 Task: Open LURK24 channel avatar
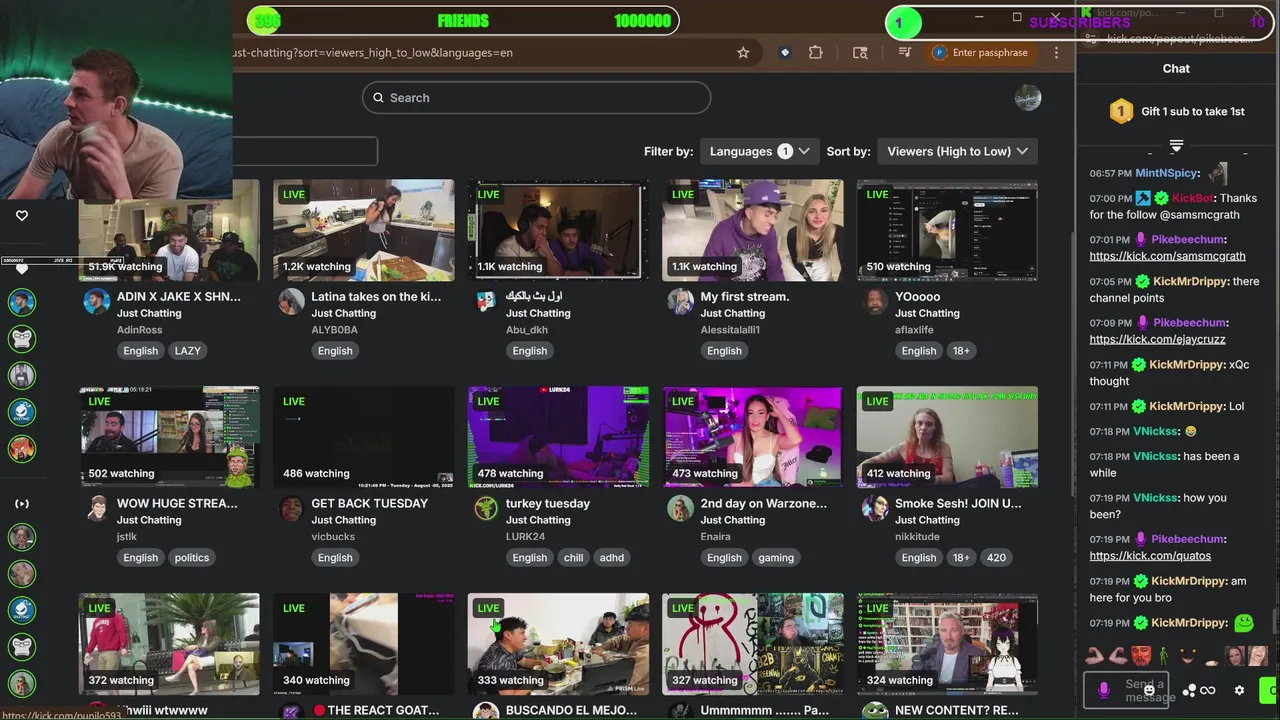(486, 508)
